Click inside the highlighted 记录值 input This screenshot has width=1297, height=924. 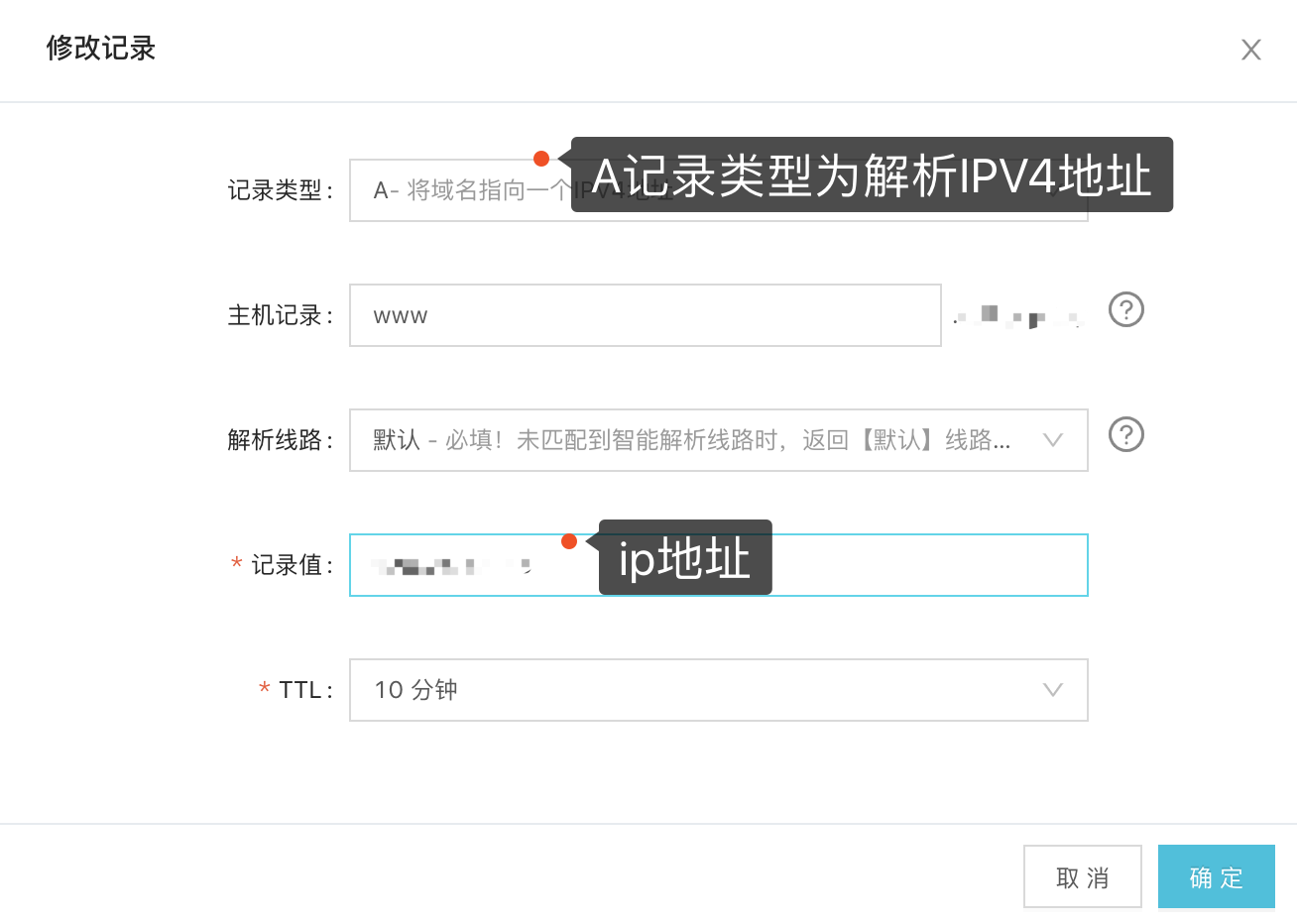456,565
